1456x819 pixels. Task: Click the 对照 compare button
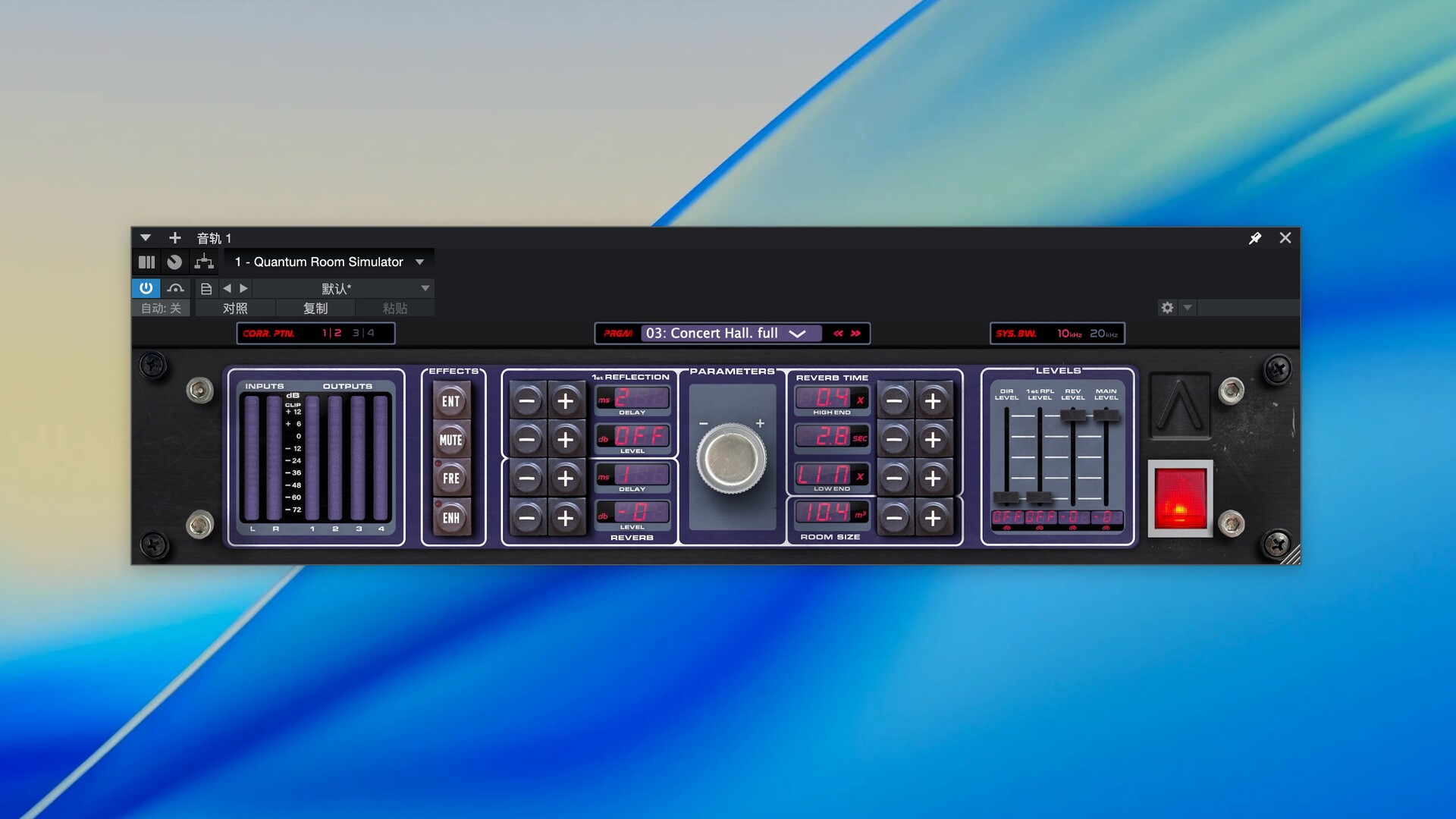click(235, 309)
